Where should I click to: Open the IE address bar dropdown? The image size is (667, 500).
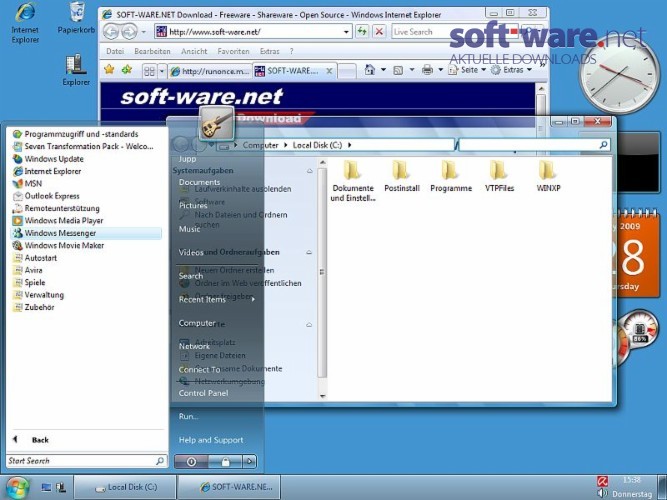(x=346, y=32)
